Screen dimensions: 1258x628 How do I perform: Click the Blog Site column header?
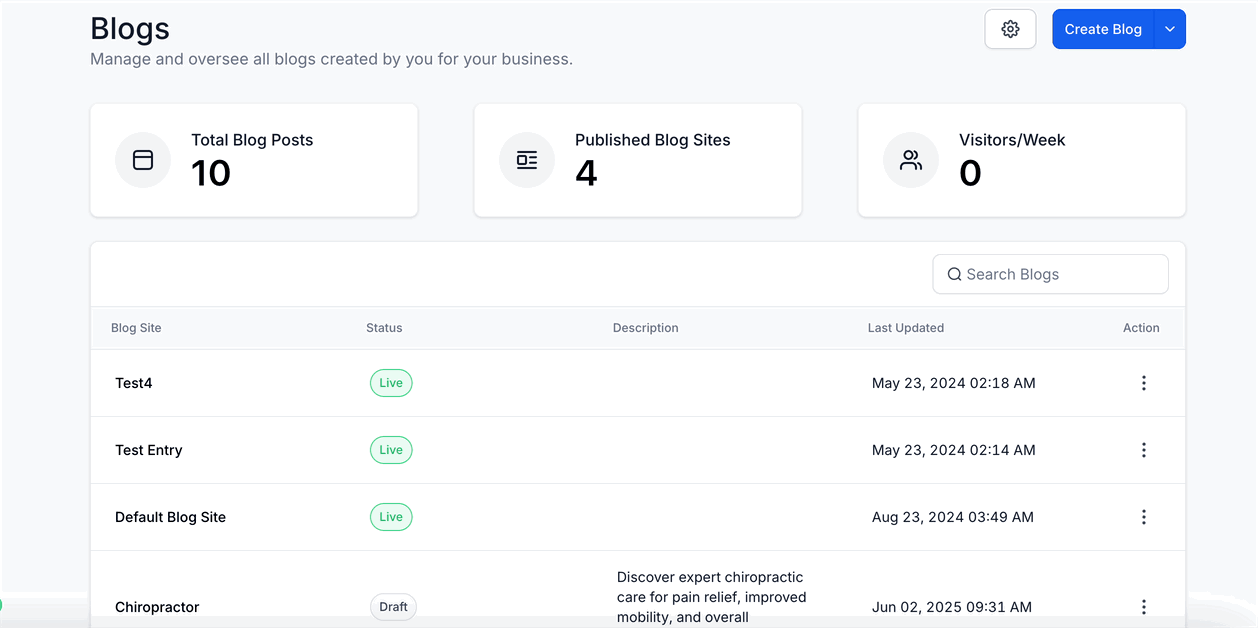[136, 328]
